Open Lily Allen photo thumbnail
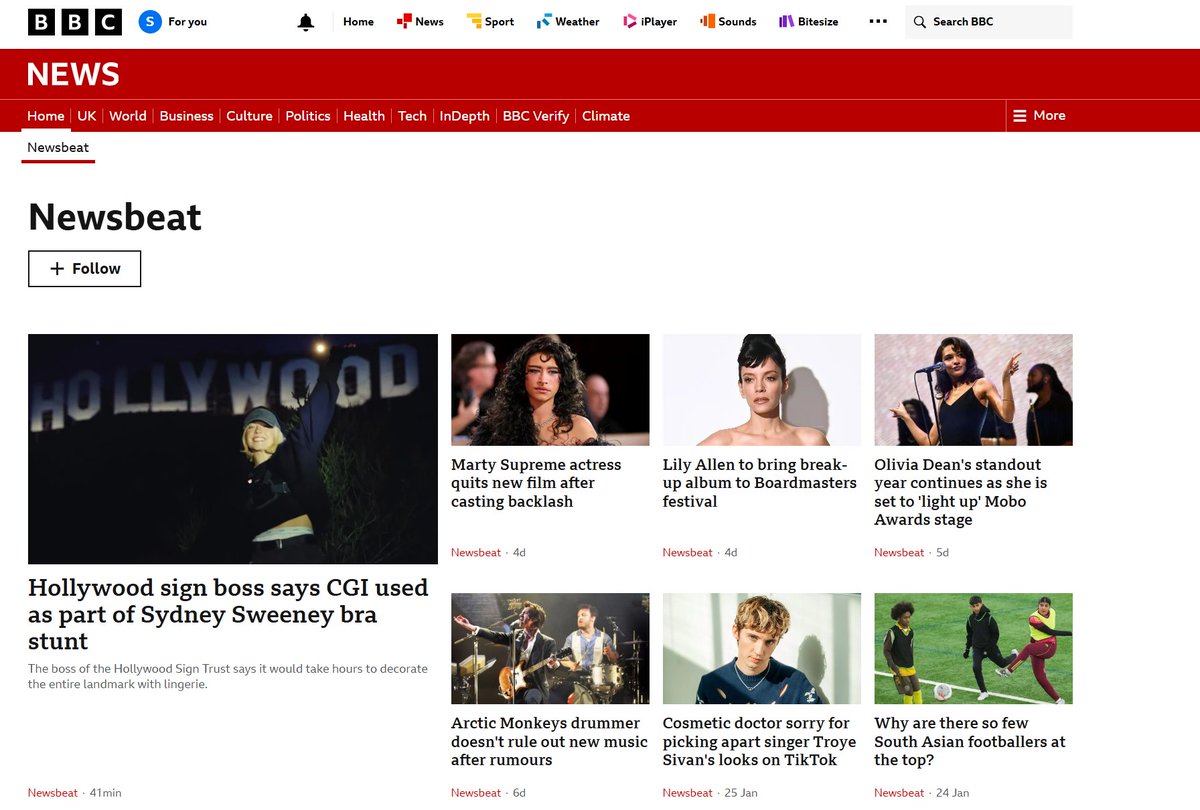Image resolution: width=1200 pixels, height=810 pixels. pyautogui.click(x=762, y=390)
